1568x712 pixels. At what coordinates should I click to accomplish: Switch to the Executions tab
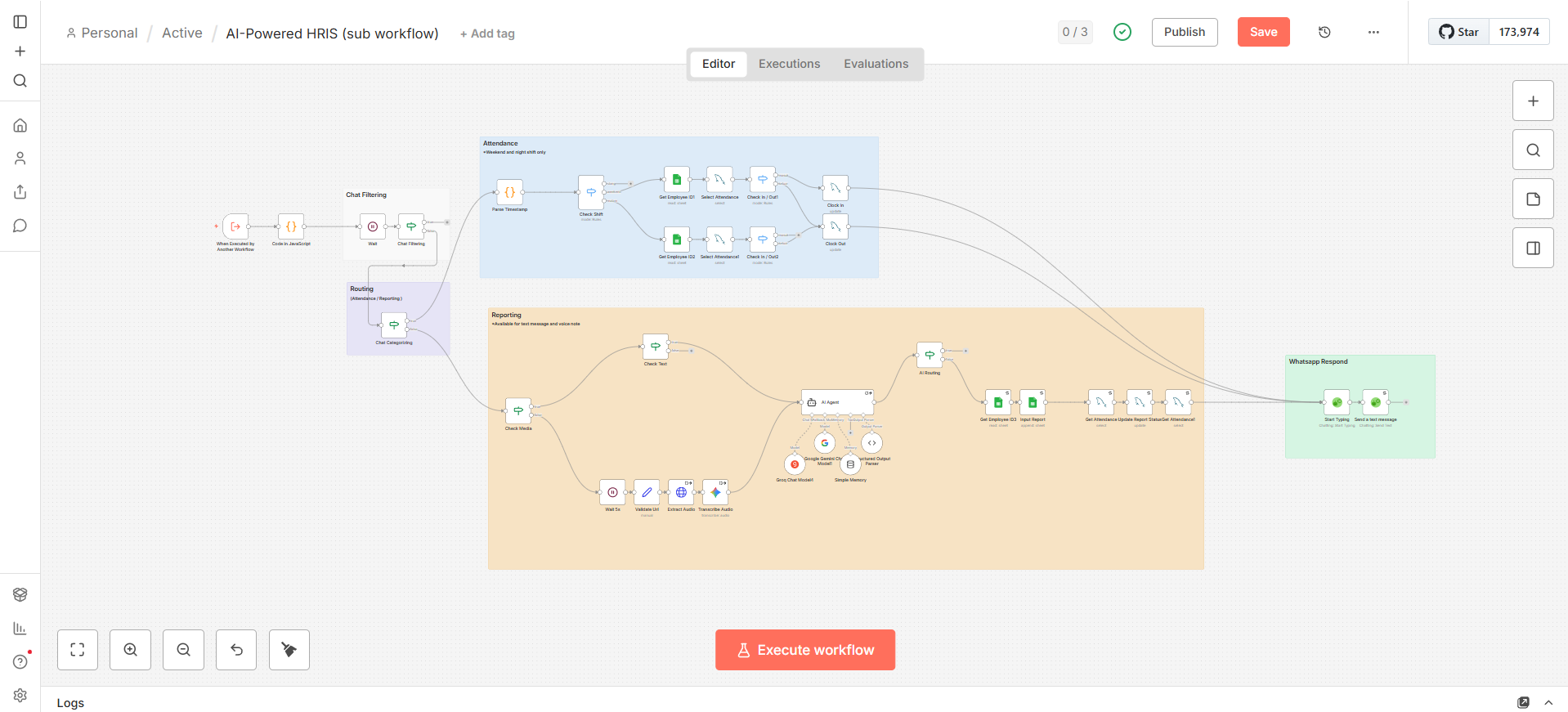[789, 64]
